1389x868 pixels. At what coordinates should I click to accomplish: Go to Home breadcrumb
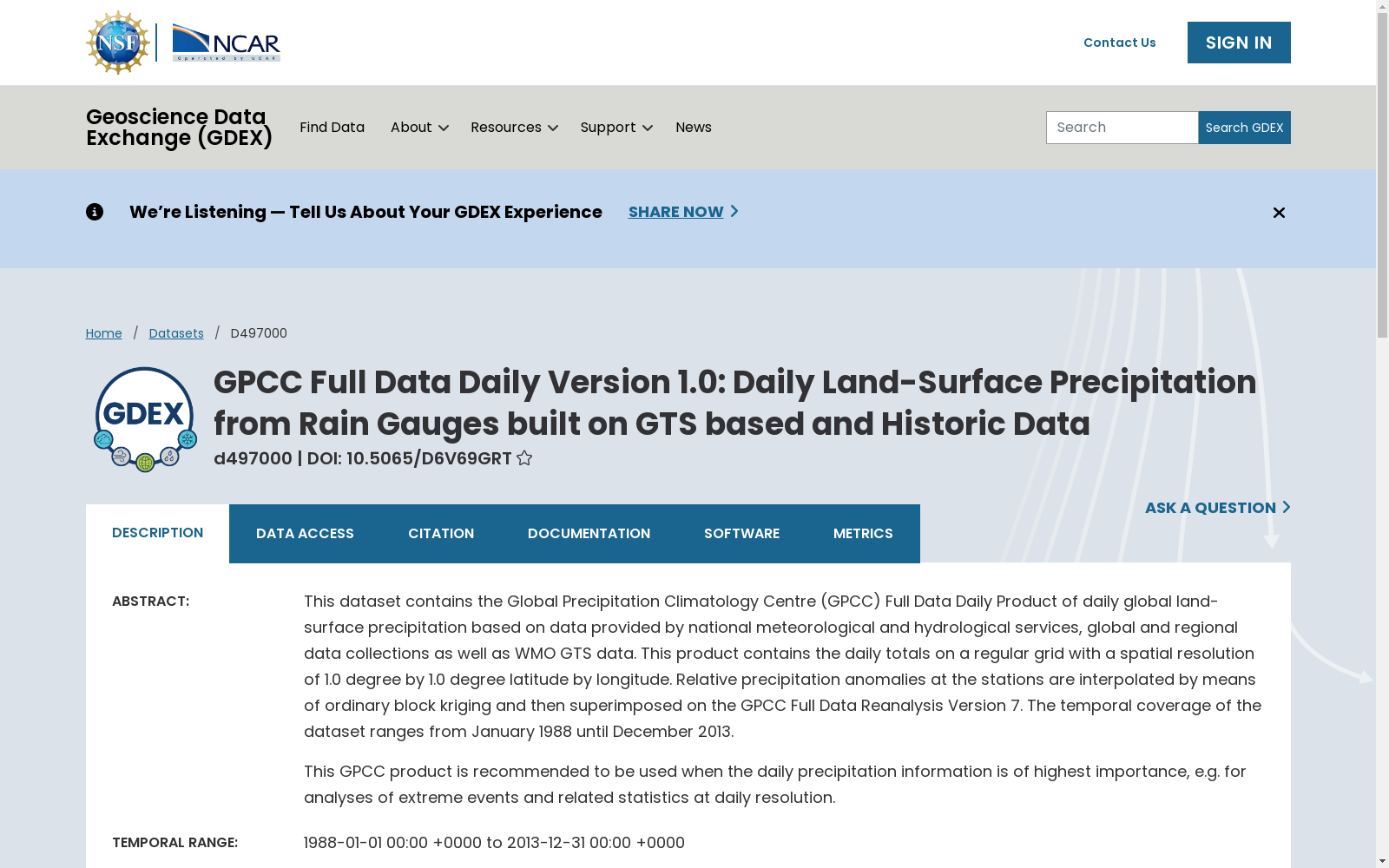tap(104, 333)
